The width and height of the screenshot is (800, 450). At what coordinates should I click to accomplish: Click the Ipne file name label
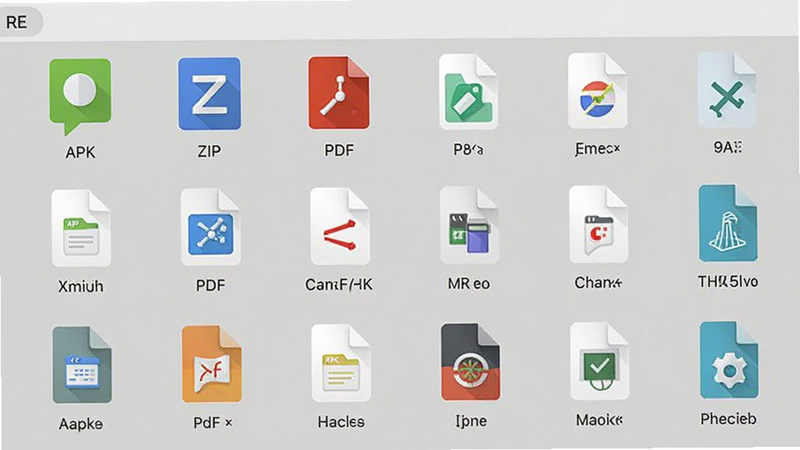470,421
